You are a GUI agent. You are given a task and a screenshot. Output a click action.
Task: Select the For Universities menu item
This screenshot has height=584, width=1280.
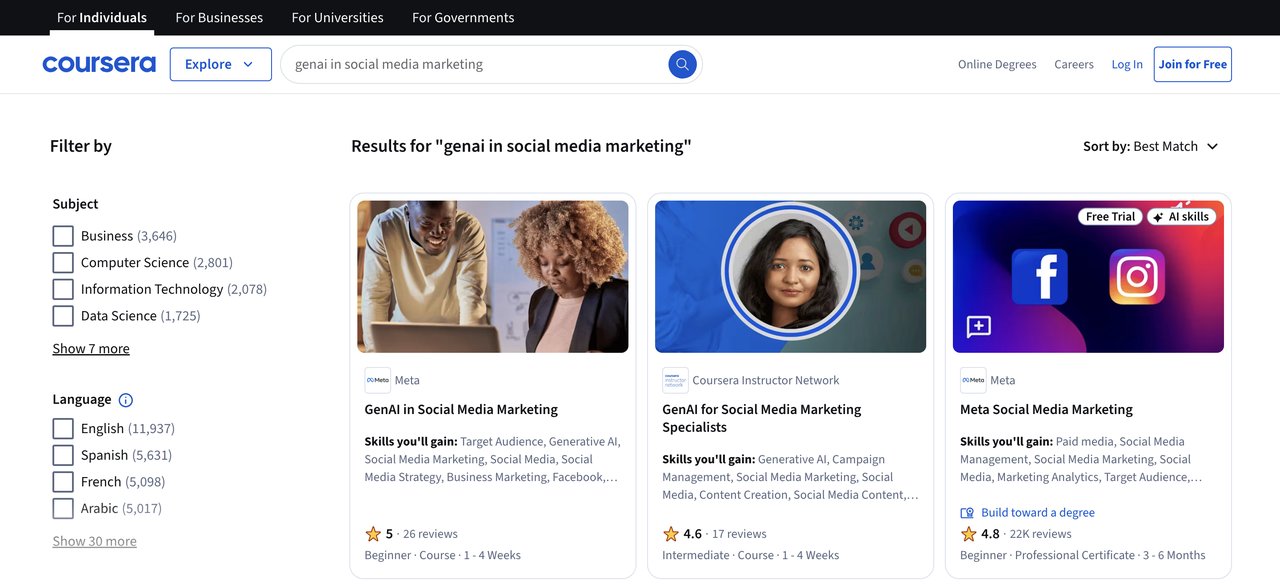pos(337,17)
